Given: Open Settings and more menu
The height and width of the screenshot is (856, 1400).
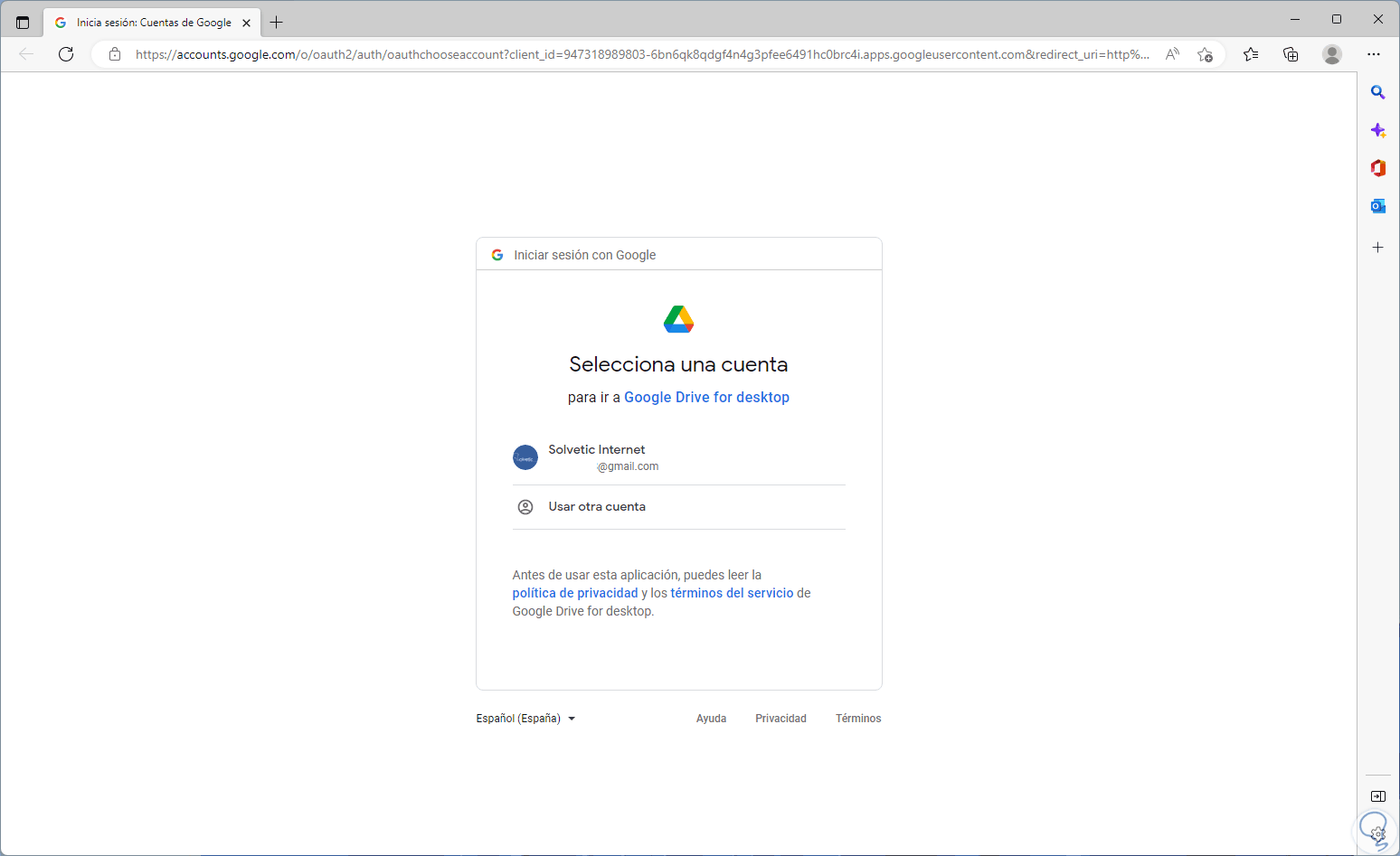Looking at the screenshot, I should 1374,54.
